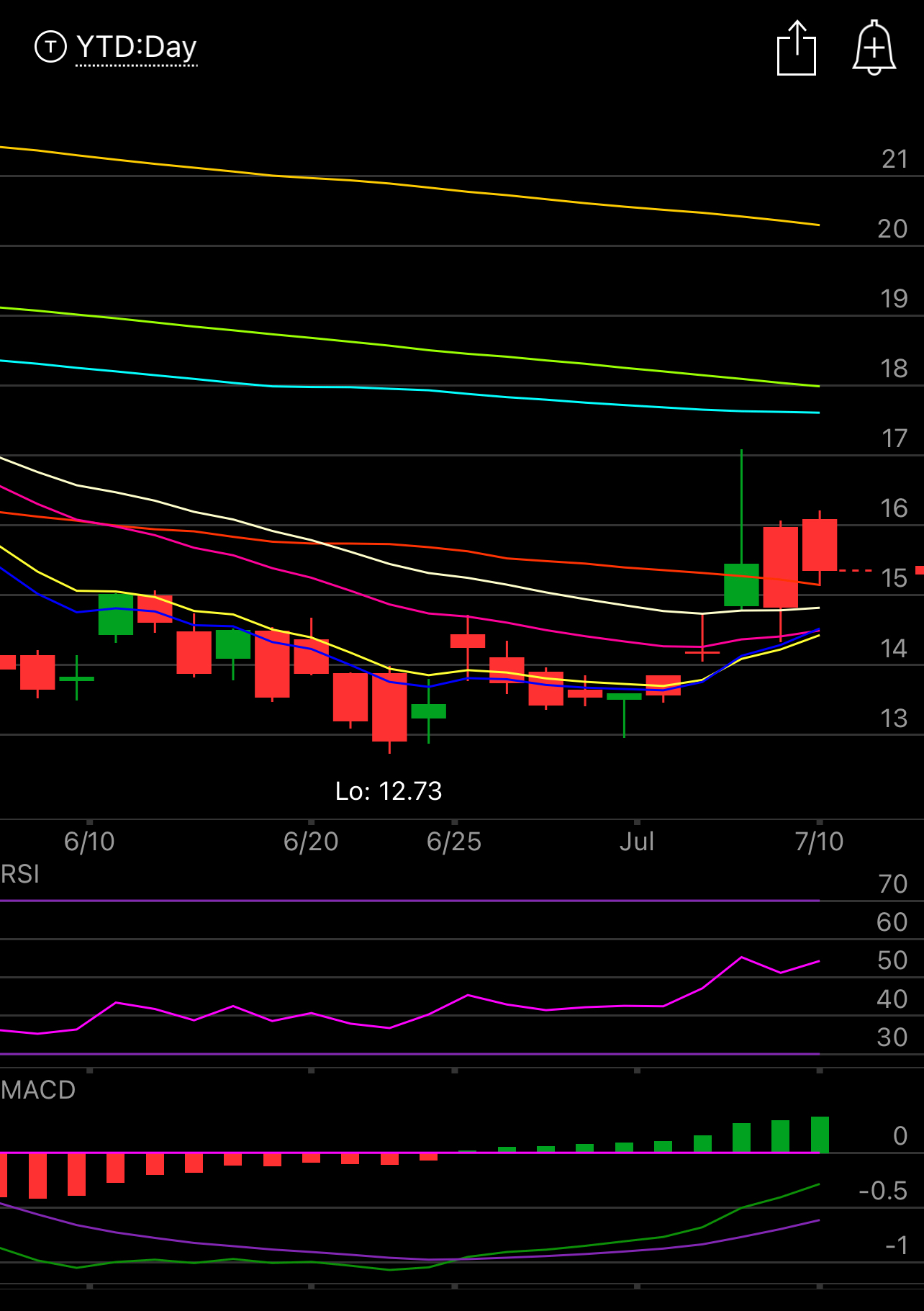Tap the RSI 70 level label

(x=893, y=884)
